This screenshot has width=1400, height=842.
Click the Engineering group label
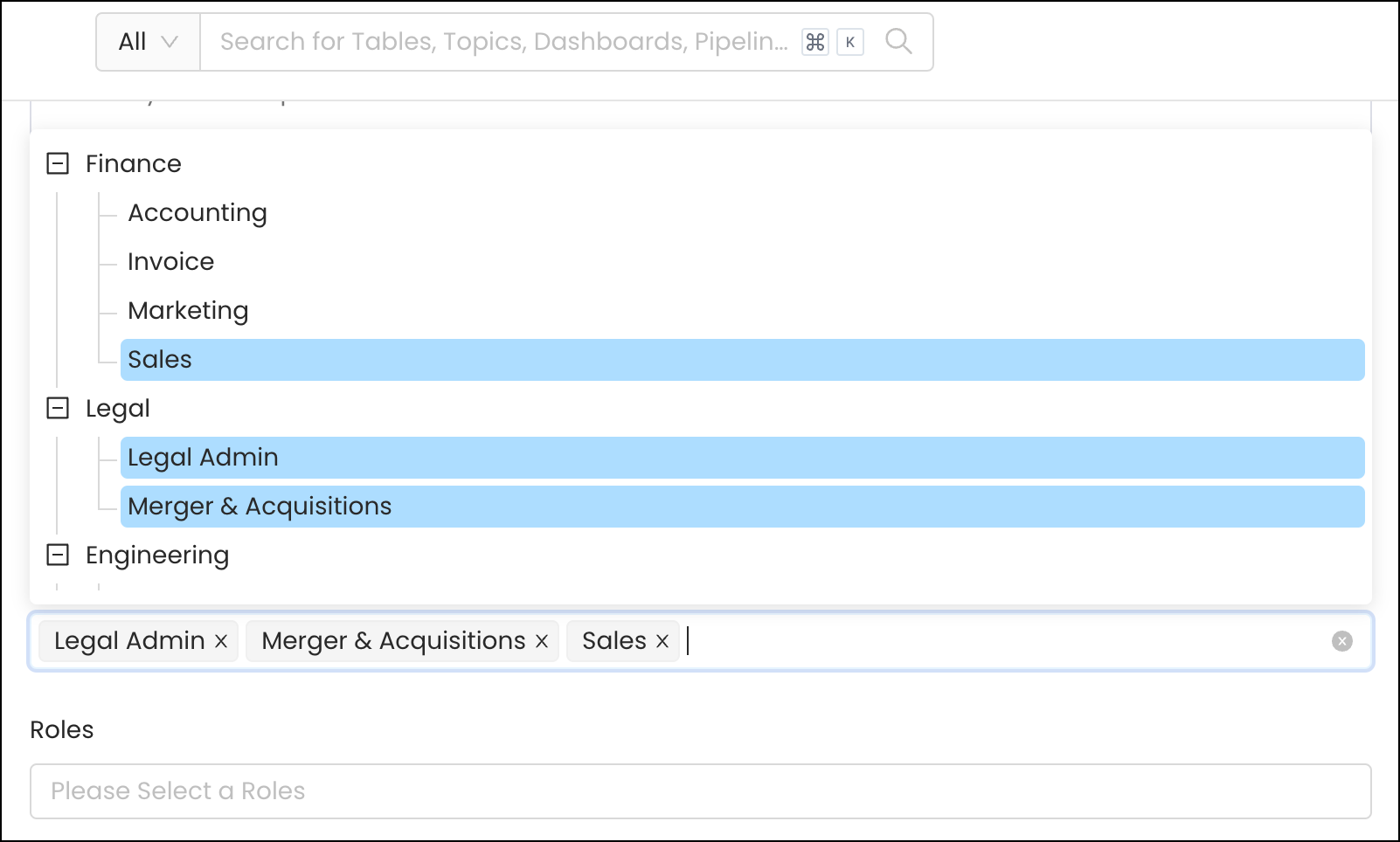point(157,555)
